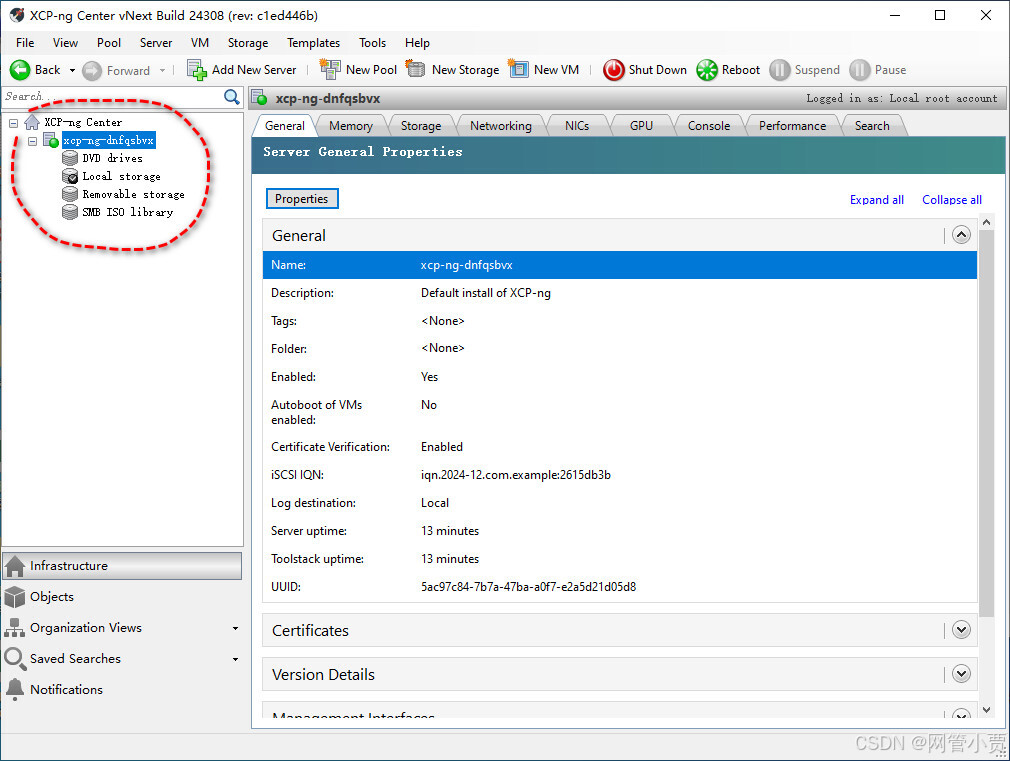Click the search magnifier icon
This screenshot has width=1010, height=761.
[231, 97]
